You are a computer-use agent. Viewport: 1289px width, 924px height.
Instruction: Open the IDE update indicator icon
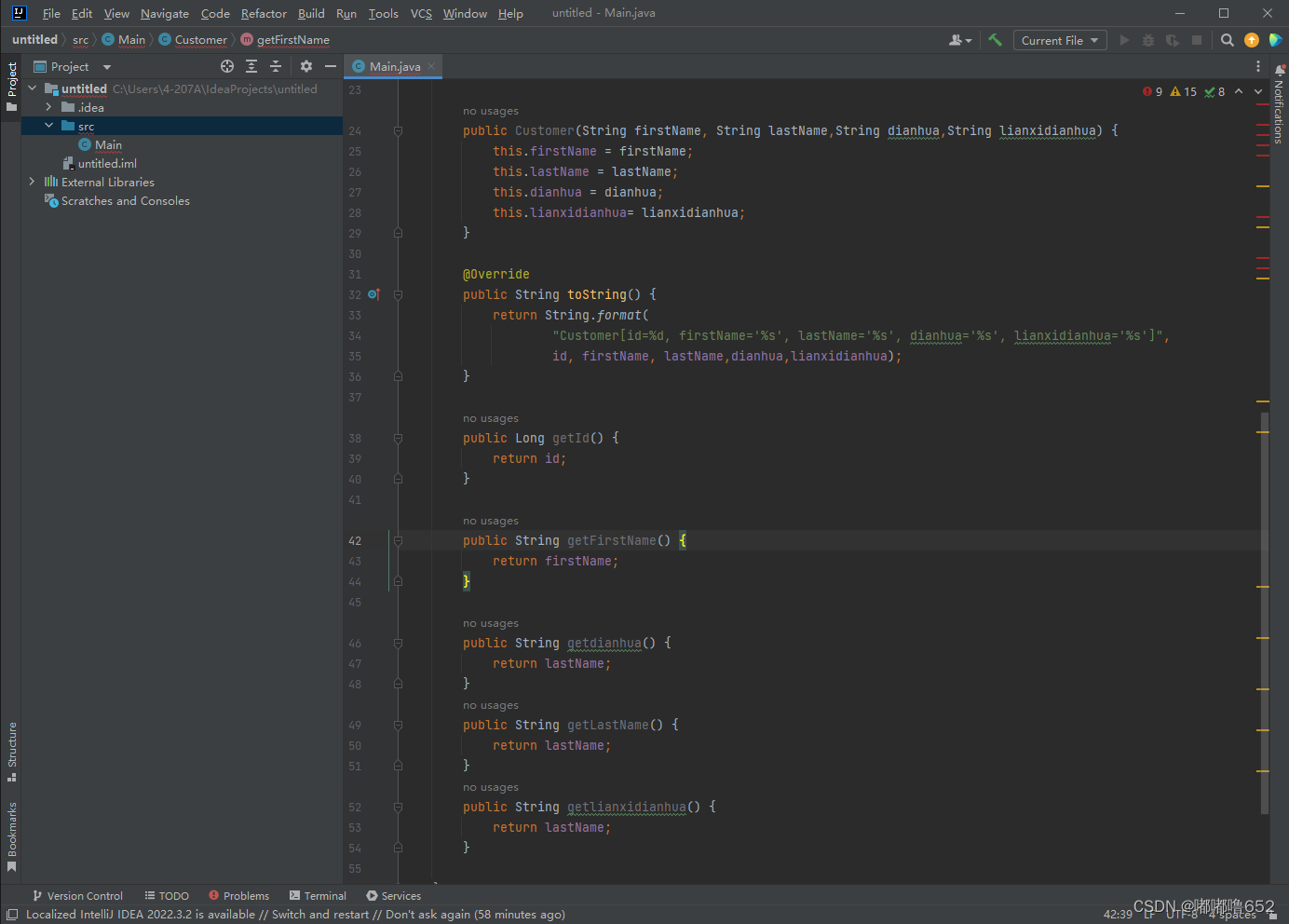(1252, 40)
